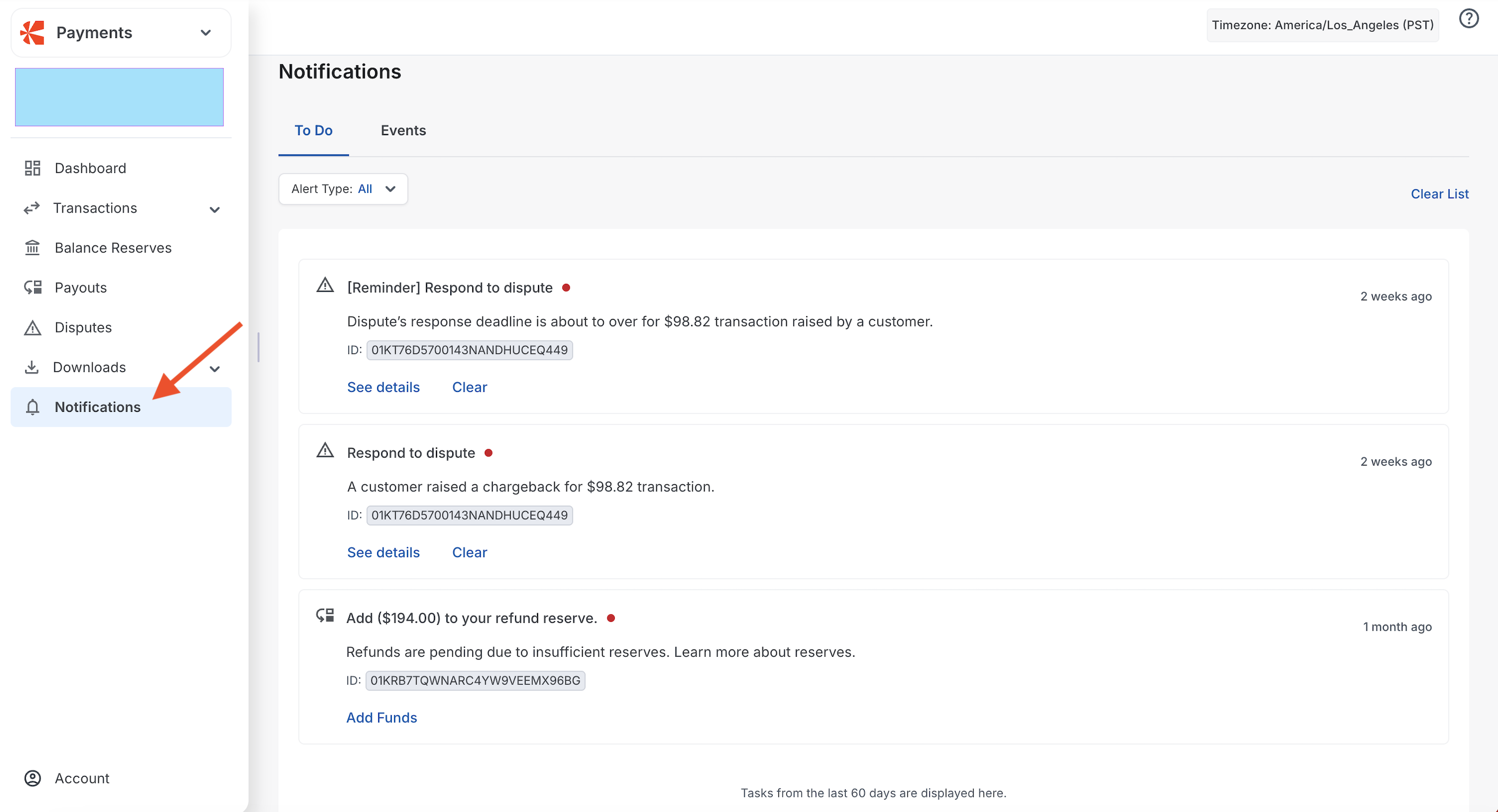Click the Notifications bell icon
The height and width of the screenshot is (812, 1498).
tap(33, 407)
